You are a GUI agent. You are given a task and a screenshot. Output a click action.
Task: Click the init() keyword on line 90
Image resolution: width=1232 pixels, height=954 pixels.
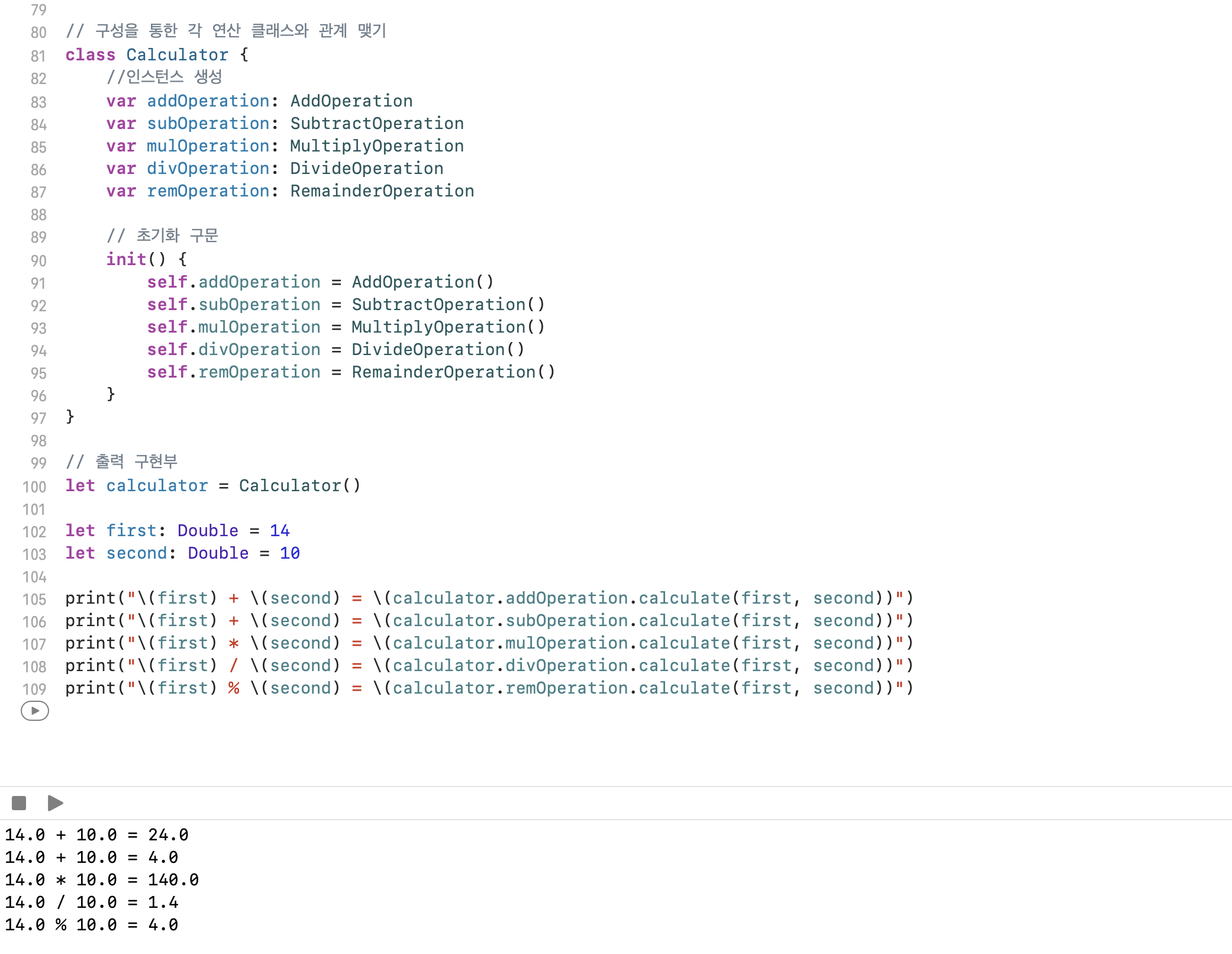coord(126,259)
